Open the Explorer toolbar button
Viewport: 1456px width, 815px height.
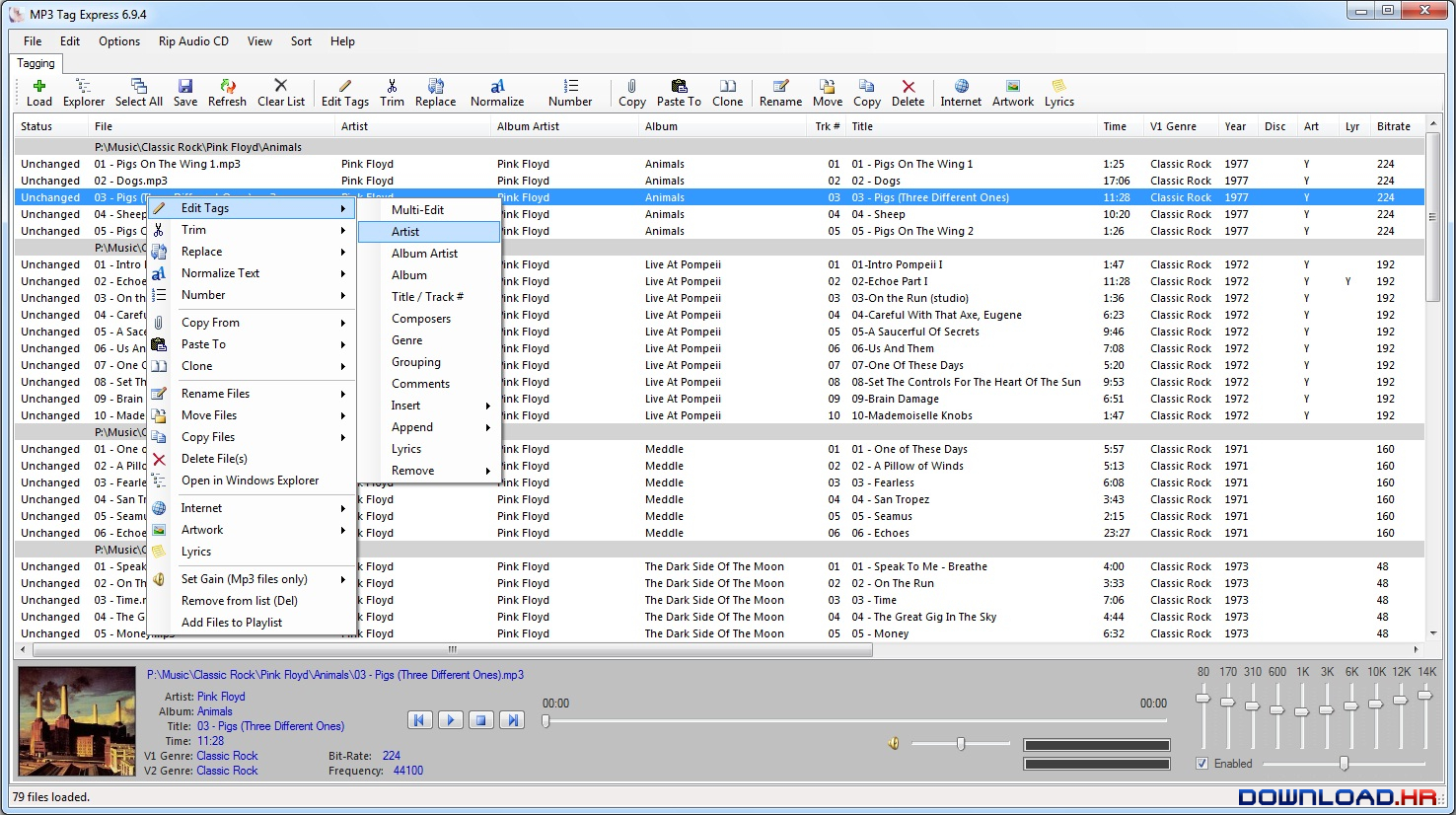pyautogui.click(x=84, y=93)
